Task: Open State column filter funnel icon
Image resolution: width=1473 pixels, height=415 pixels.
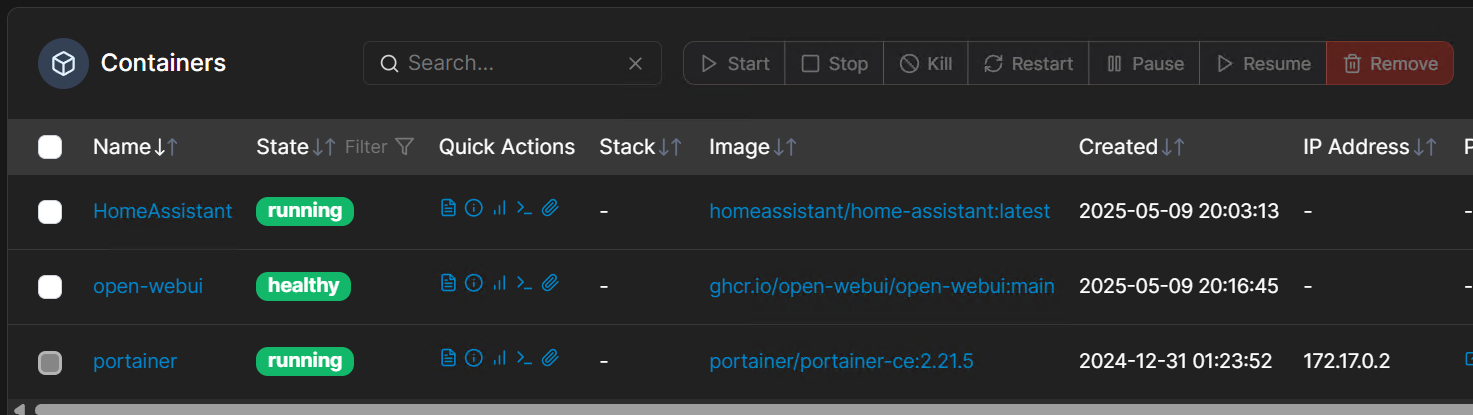Action: (x=404, y=147)
